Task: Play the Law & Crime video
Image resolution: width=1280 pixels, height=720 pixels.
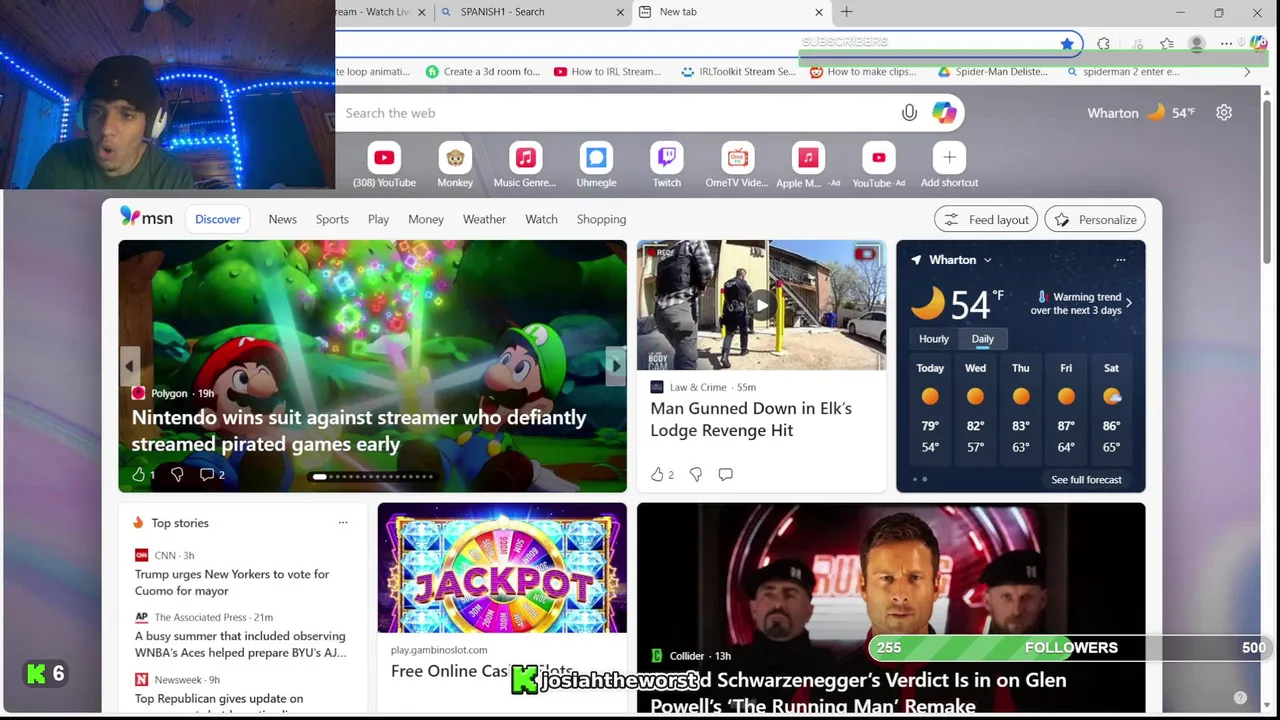Action: (x=761, y=305)
